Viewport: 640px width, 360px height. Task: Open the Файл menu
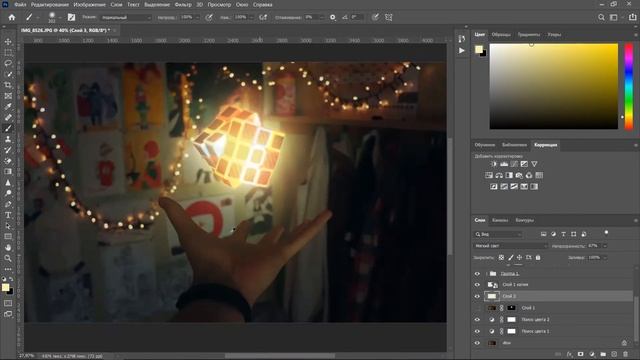point(20,4)
